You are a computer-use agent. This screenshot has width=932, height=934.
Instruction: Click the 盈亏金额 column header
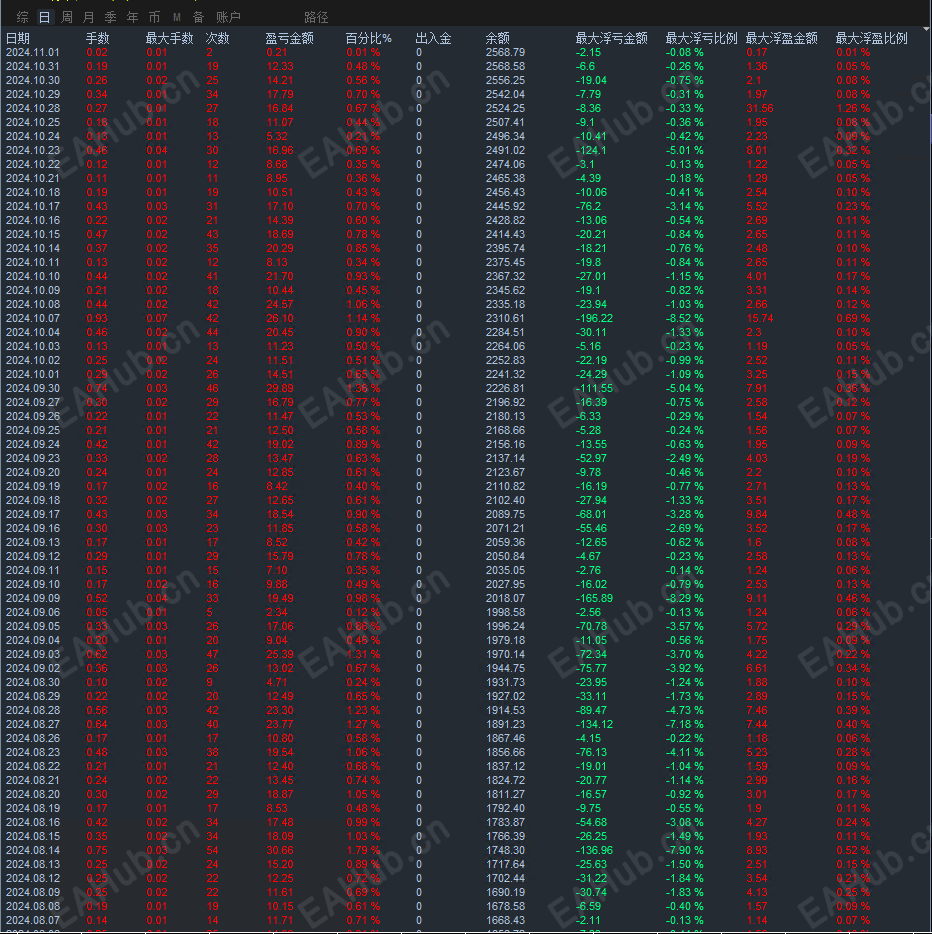(289, 39)
